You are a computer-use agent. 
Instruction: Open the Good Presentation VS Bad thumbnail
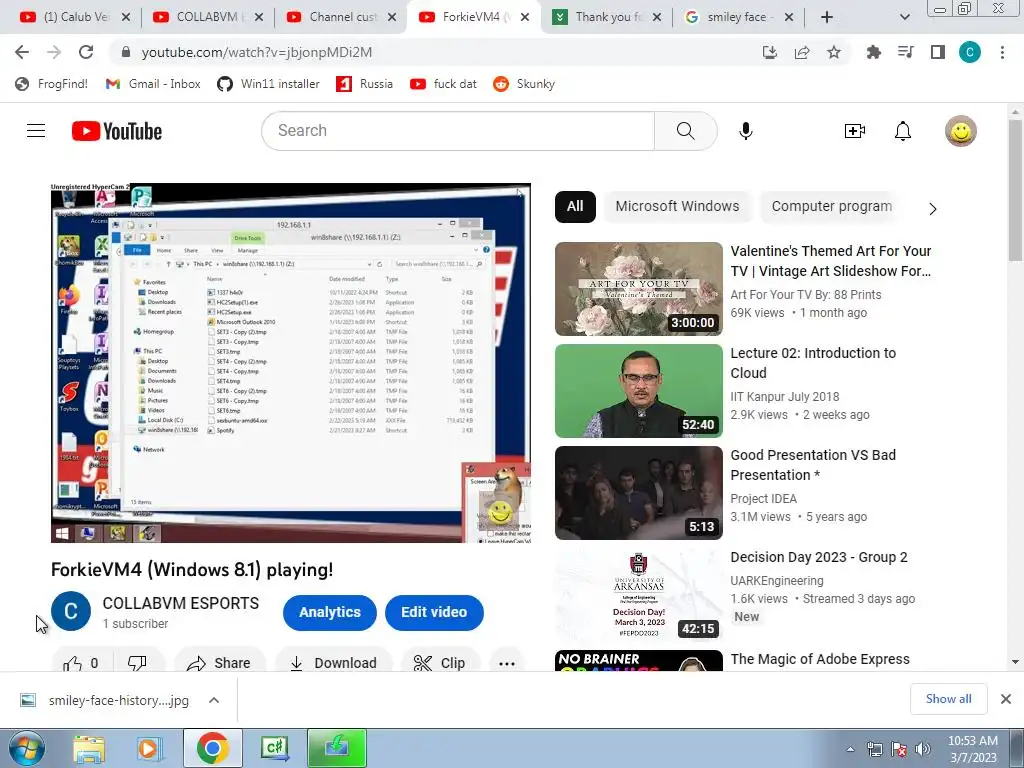pyautogui.click(x=639, y=492)
